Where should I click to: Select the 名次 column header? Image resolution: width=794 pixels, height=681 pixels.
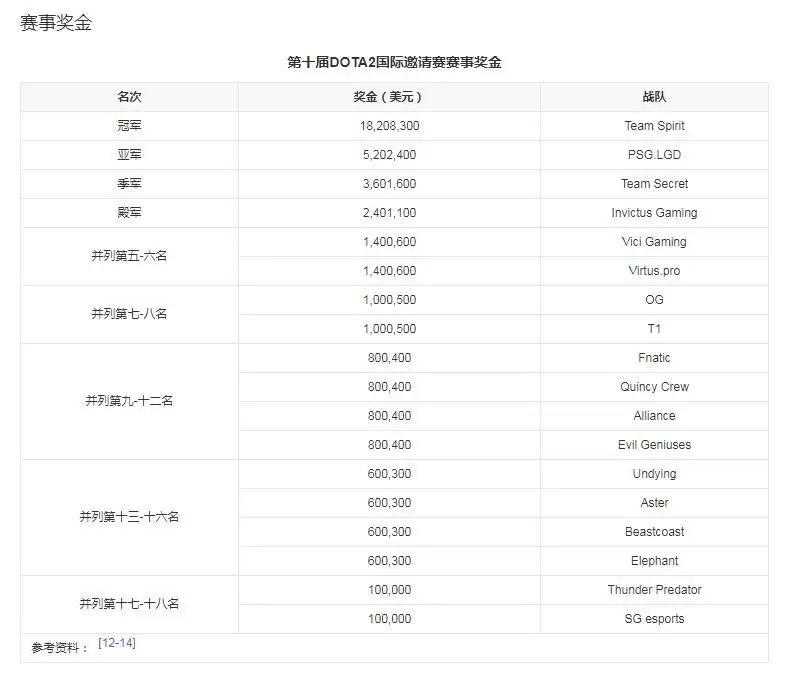pos(129,97)
